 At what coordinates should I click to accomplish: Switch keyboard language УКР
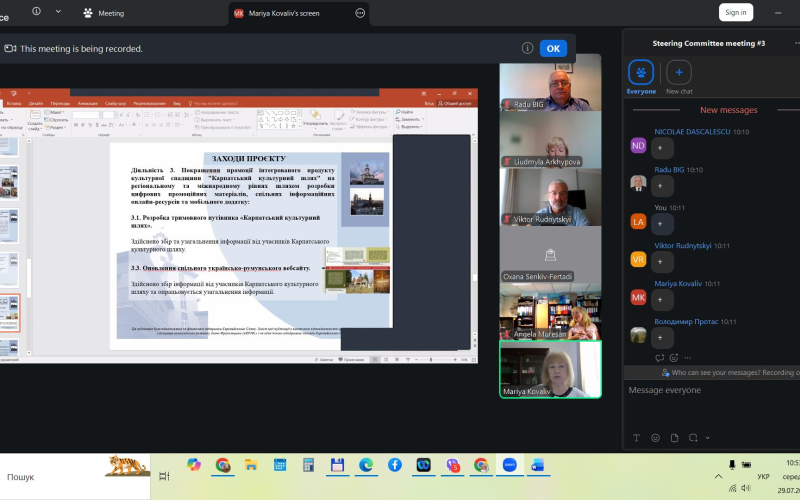pyautogui.click(x=763, y=477)
